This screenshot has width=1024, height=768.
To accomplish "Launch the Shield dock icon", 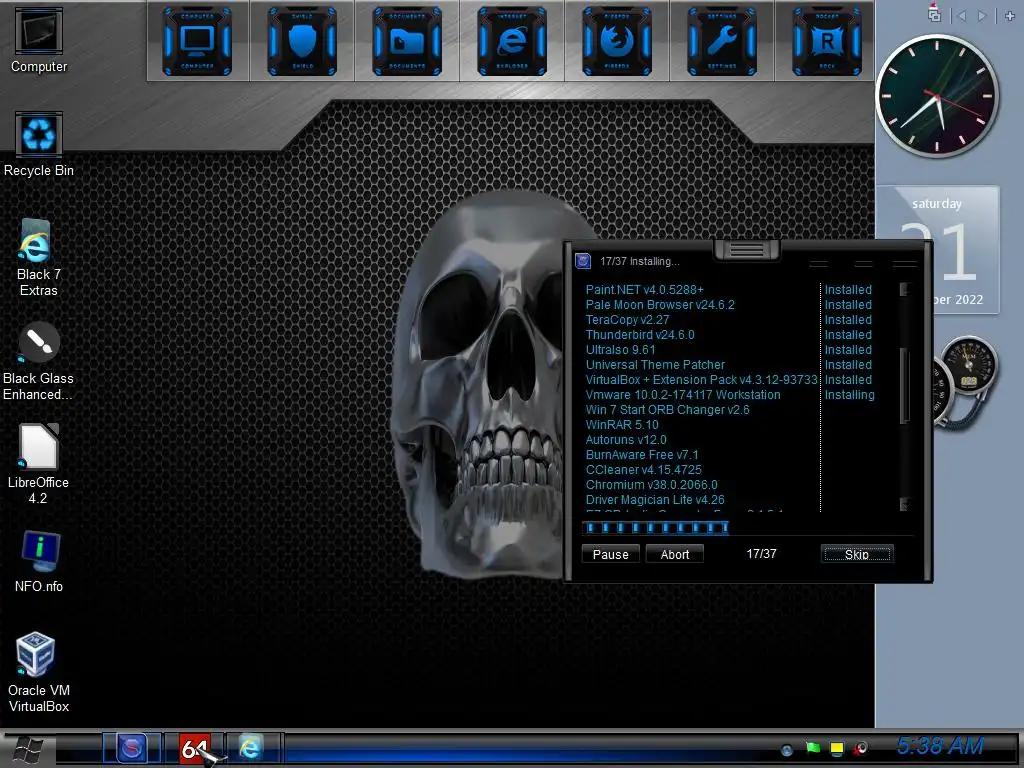I will coord(302,41).
